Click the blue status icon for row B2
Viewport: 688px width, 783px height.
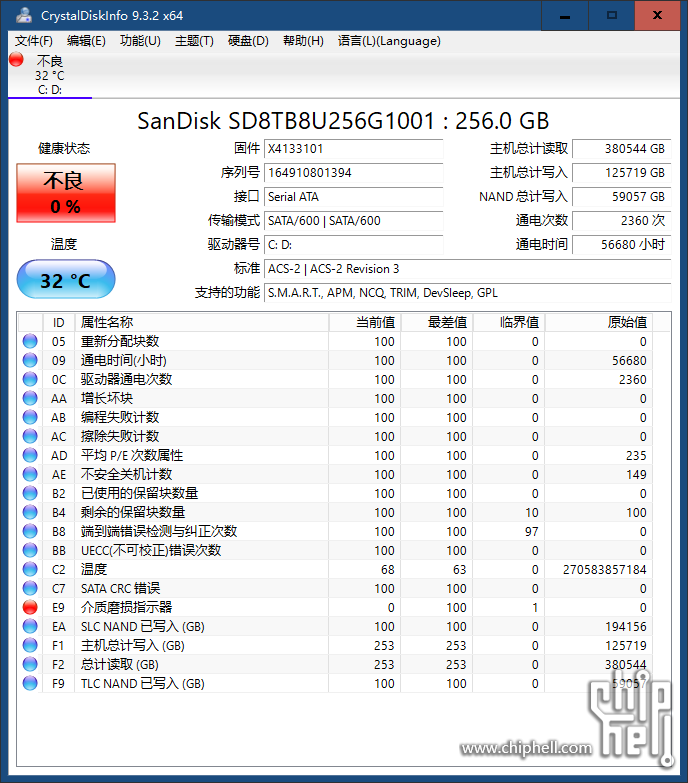pyautogui.click(x=30, y=493)
